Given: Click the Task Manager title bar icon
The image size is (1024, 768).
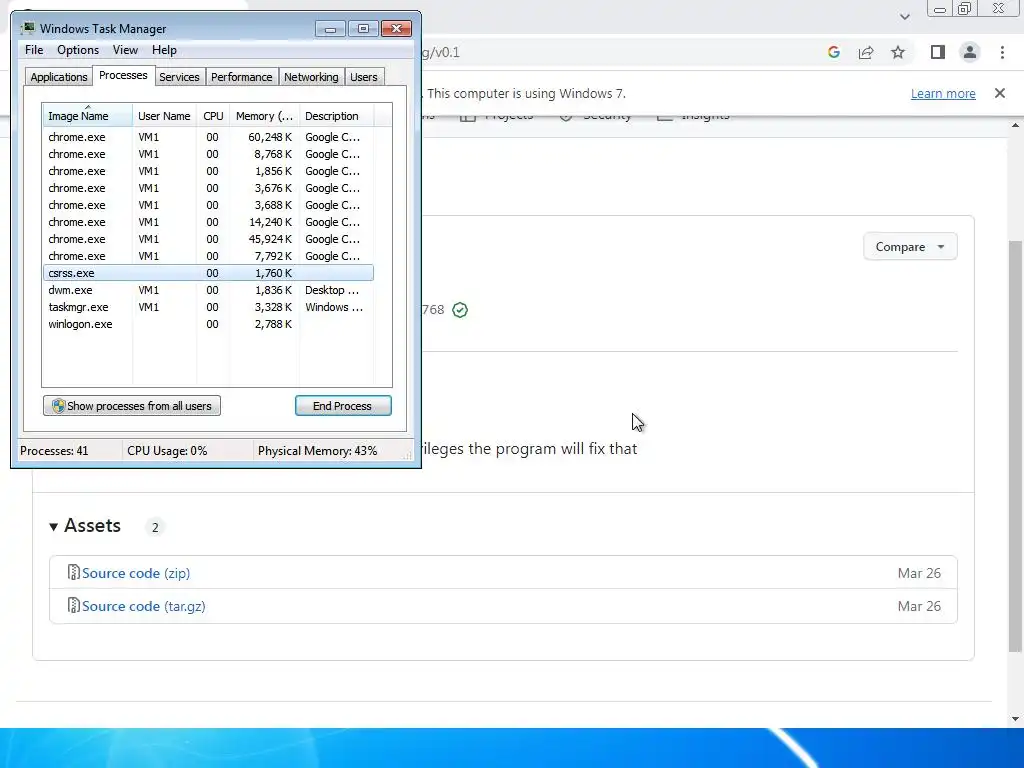Looking at the screenshot, I should pyautogui.click(x=27, y=28).
